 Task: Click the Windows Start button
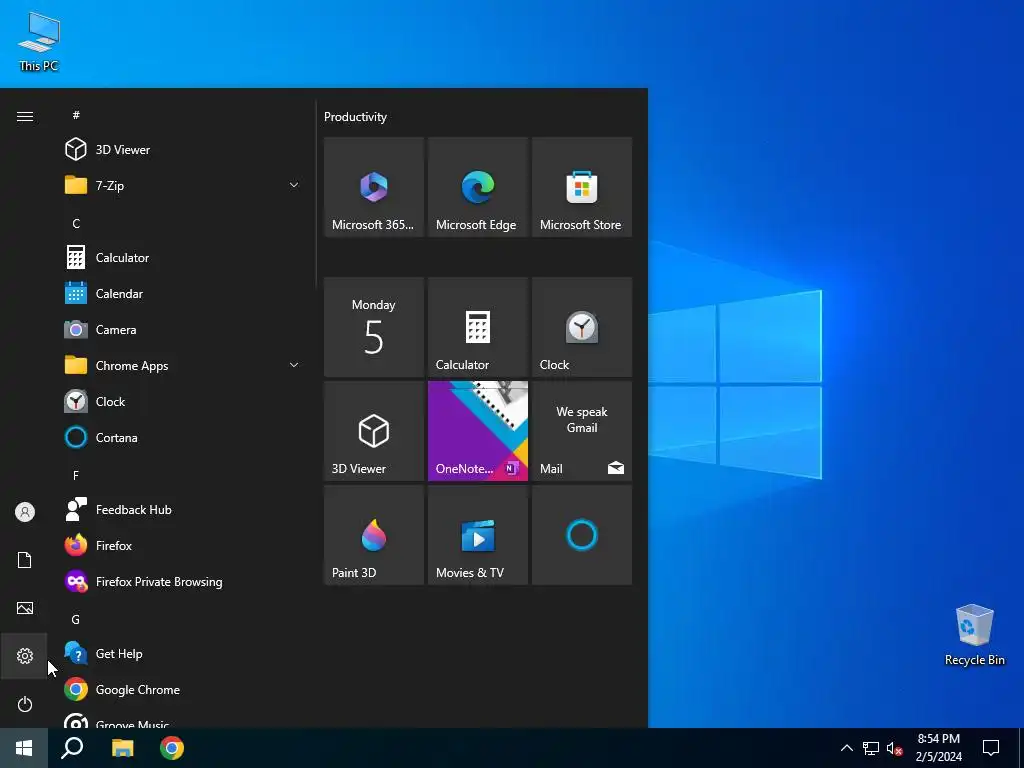pyautogui.click(x=24, y=748)
